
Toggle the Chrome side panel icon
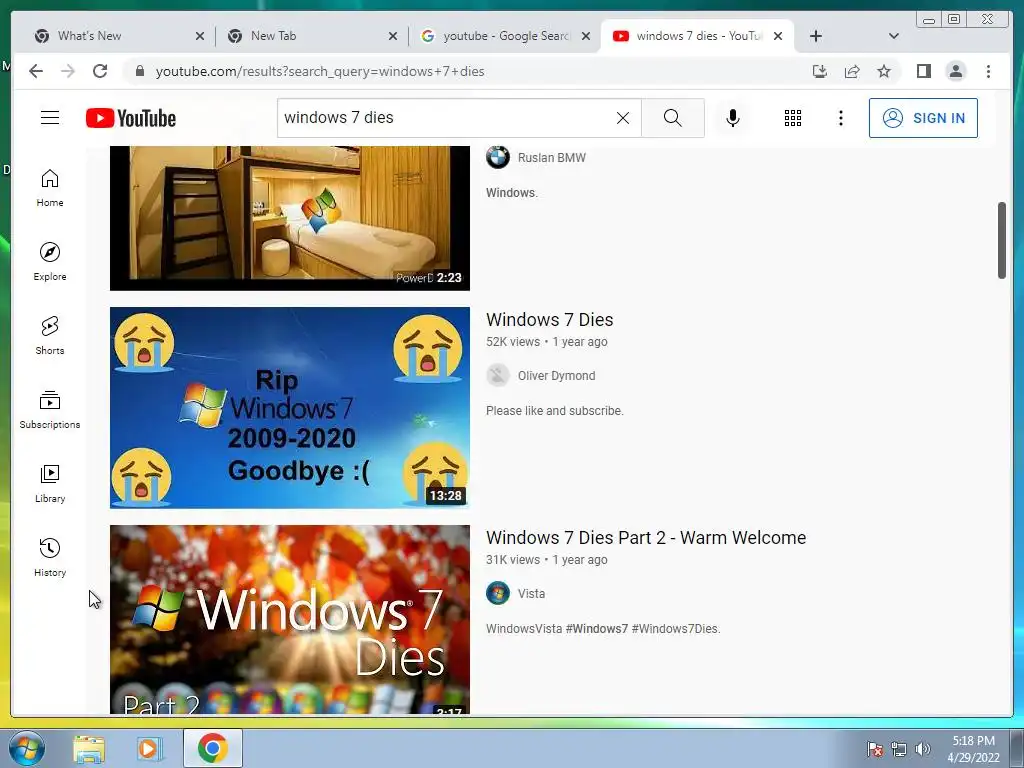pos(923,71)
